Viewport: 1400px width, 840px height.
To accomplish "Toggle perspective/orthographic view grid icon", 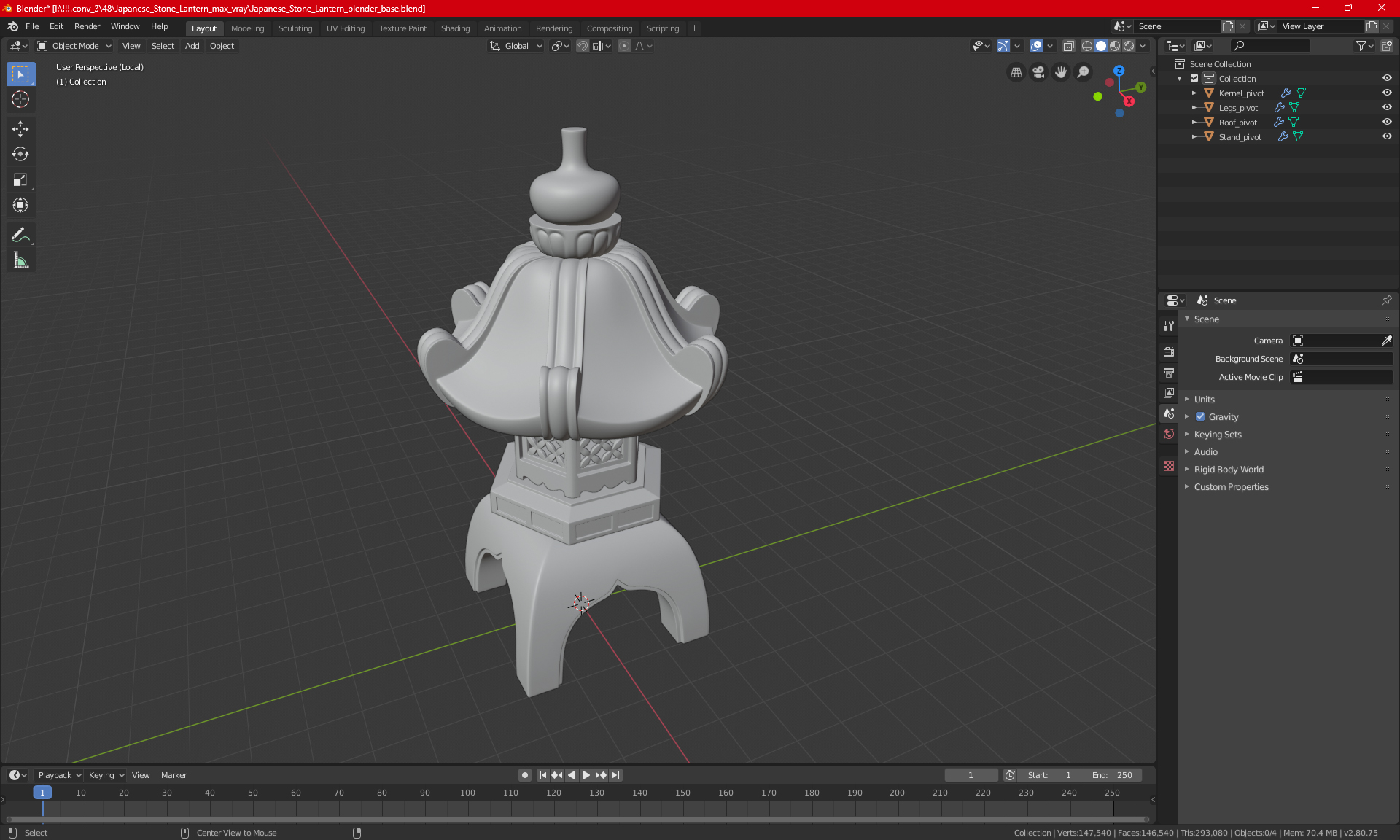I will click(1016, 72).
